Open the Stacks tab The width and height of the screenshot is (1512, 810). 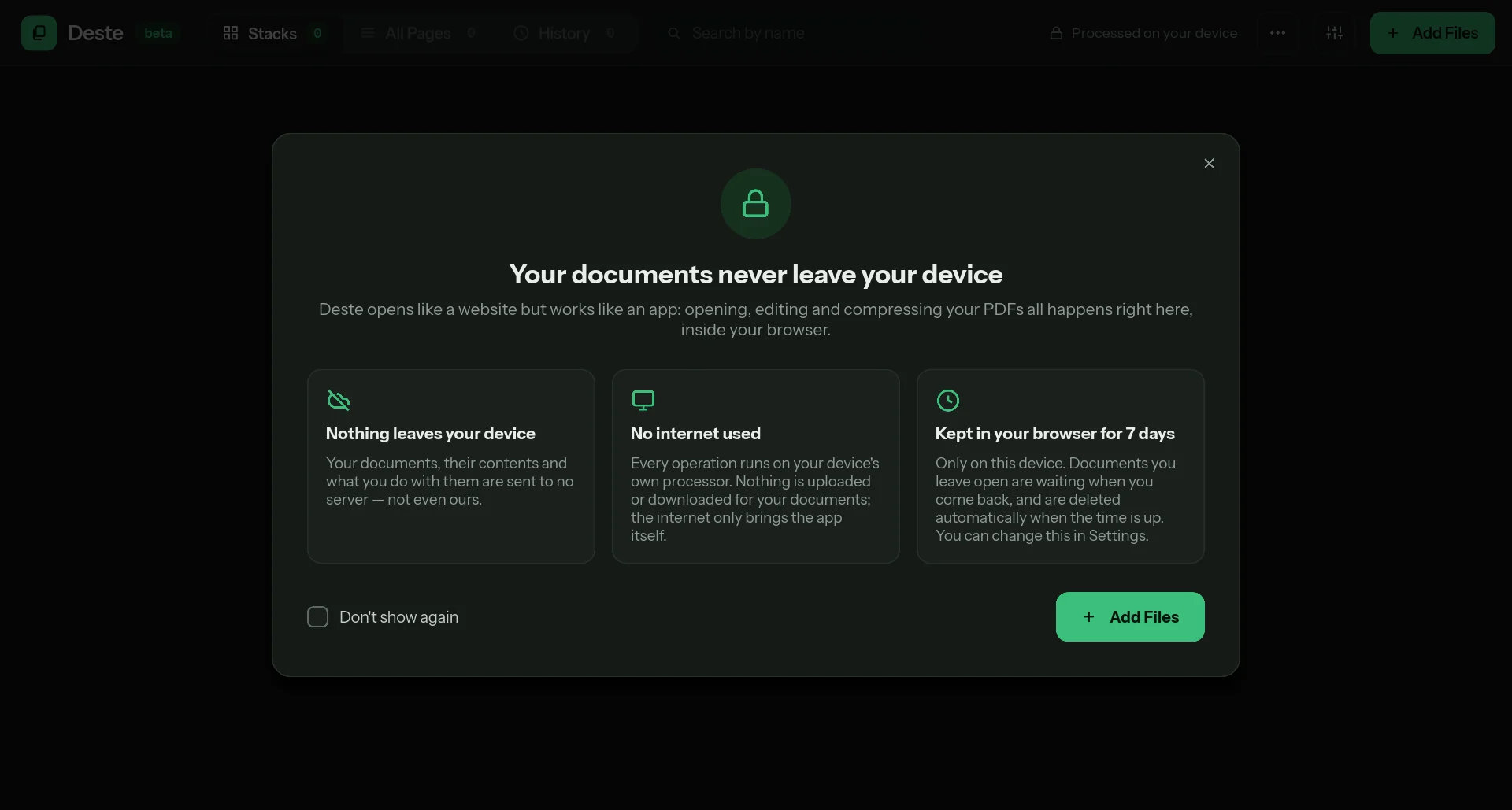coord(273,33)
